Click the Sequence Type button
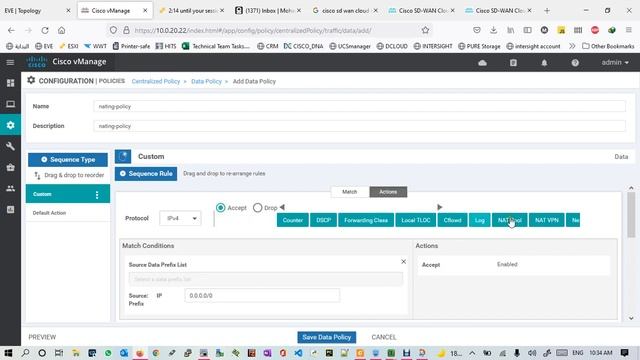The width and height of the screenshot is (640, 360). [x=68, y=160]
